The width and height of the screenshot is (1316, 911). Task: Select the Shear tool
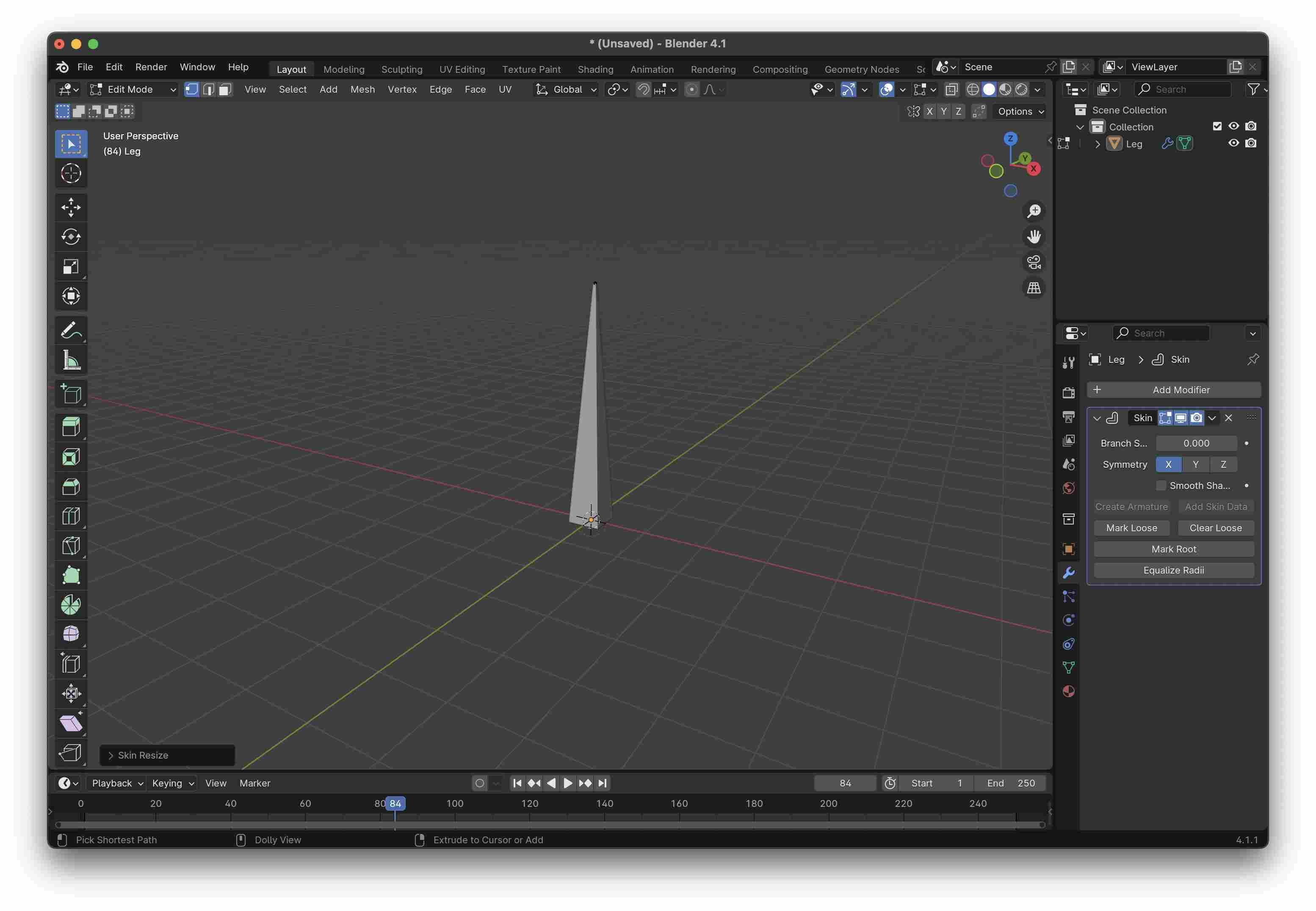pos(71,724)
